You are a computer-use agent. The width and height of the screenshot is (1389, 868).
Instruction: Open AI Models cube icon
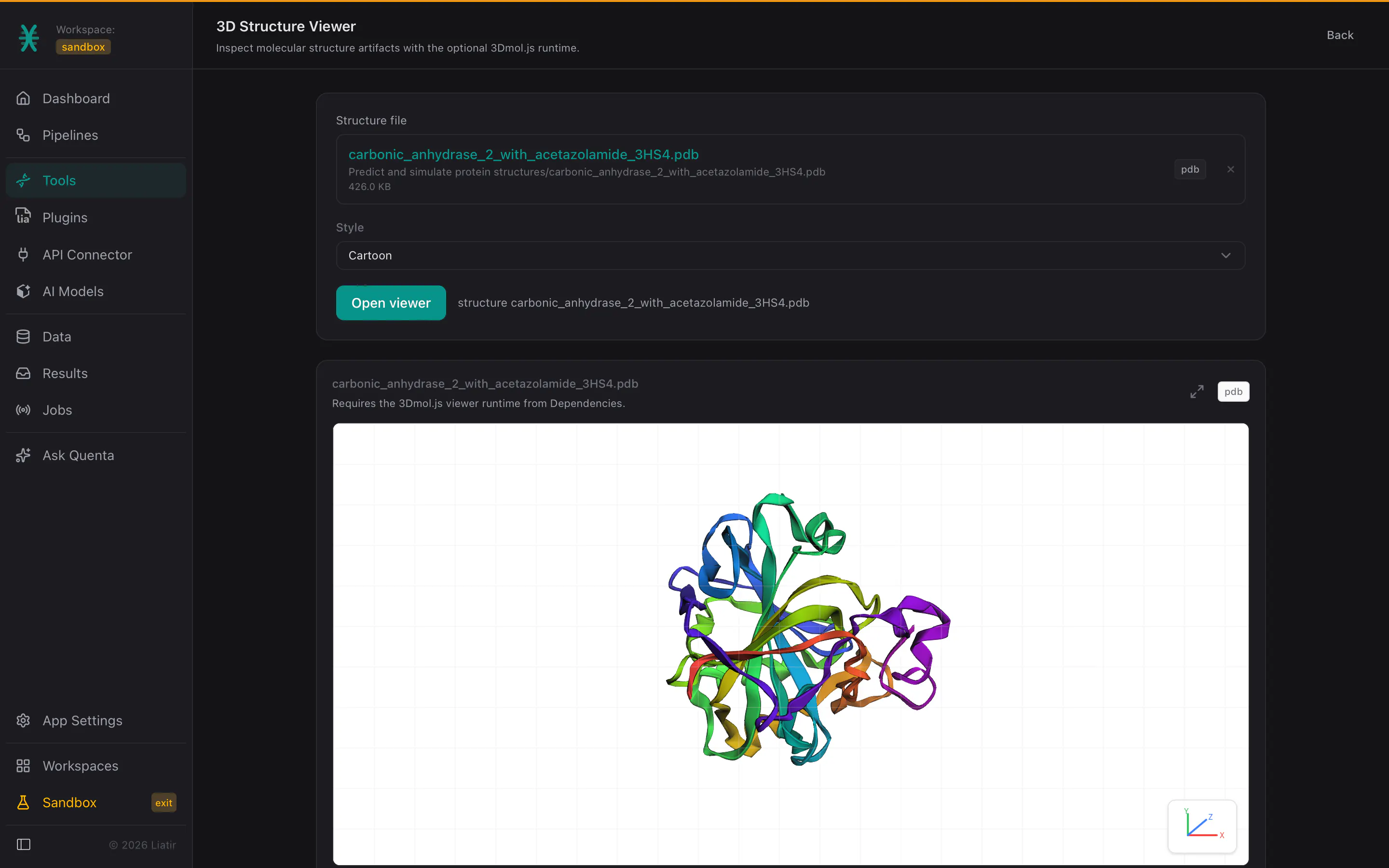23,291
